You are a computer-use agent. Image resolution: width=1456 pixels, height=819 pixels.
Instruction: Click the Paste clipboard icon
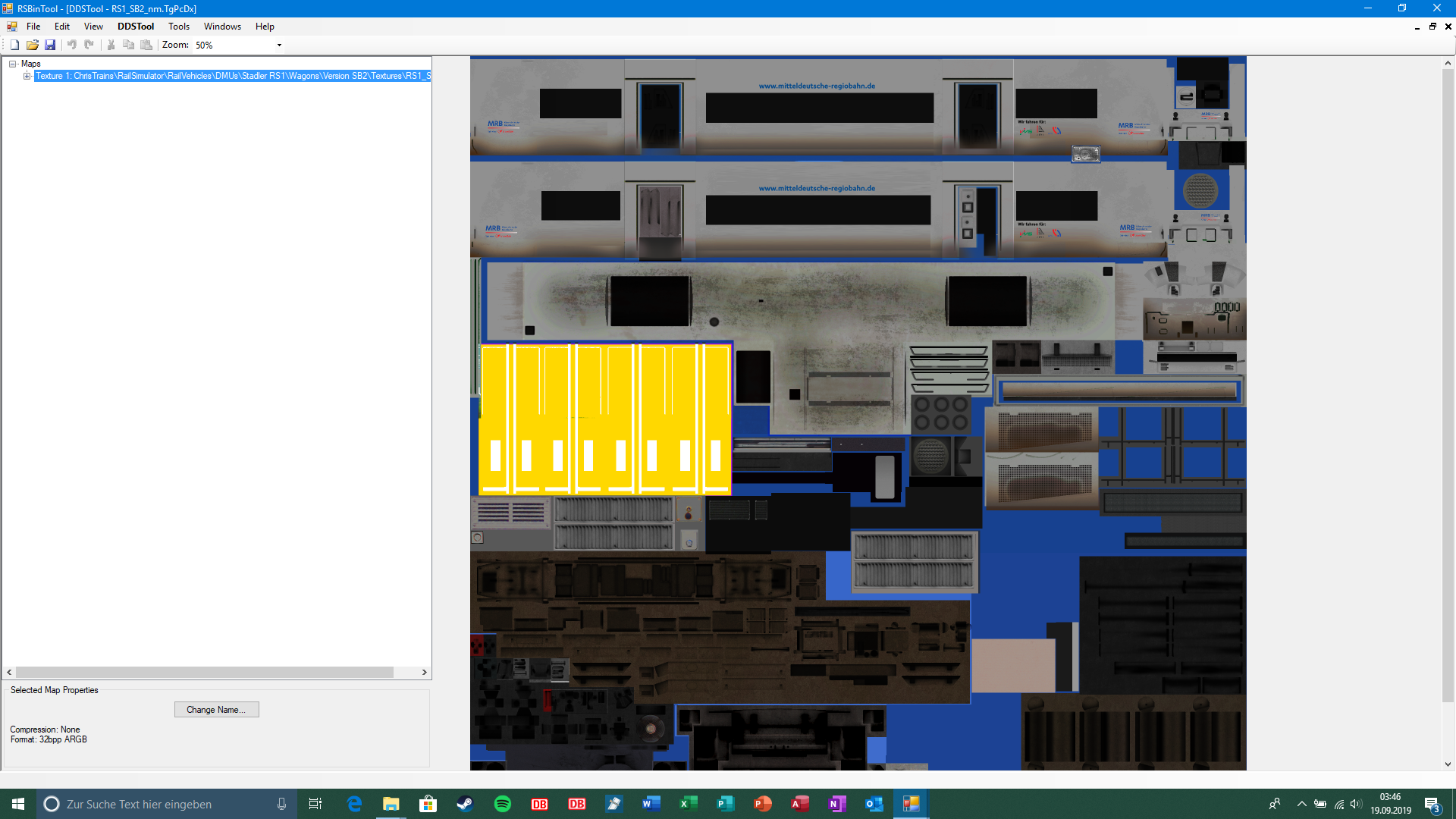(x=146, y=45)
